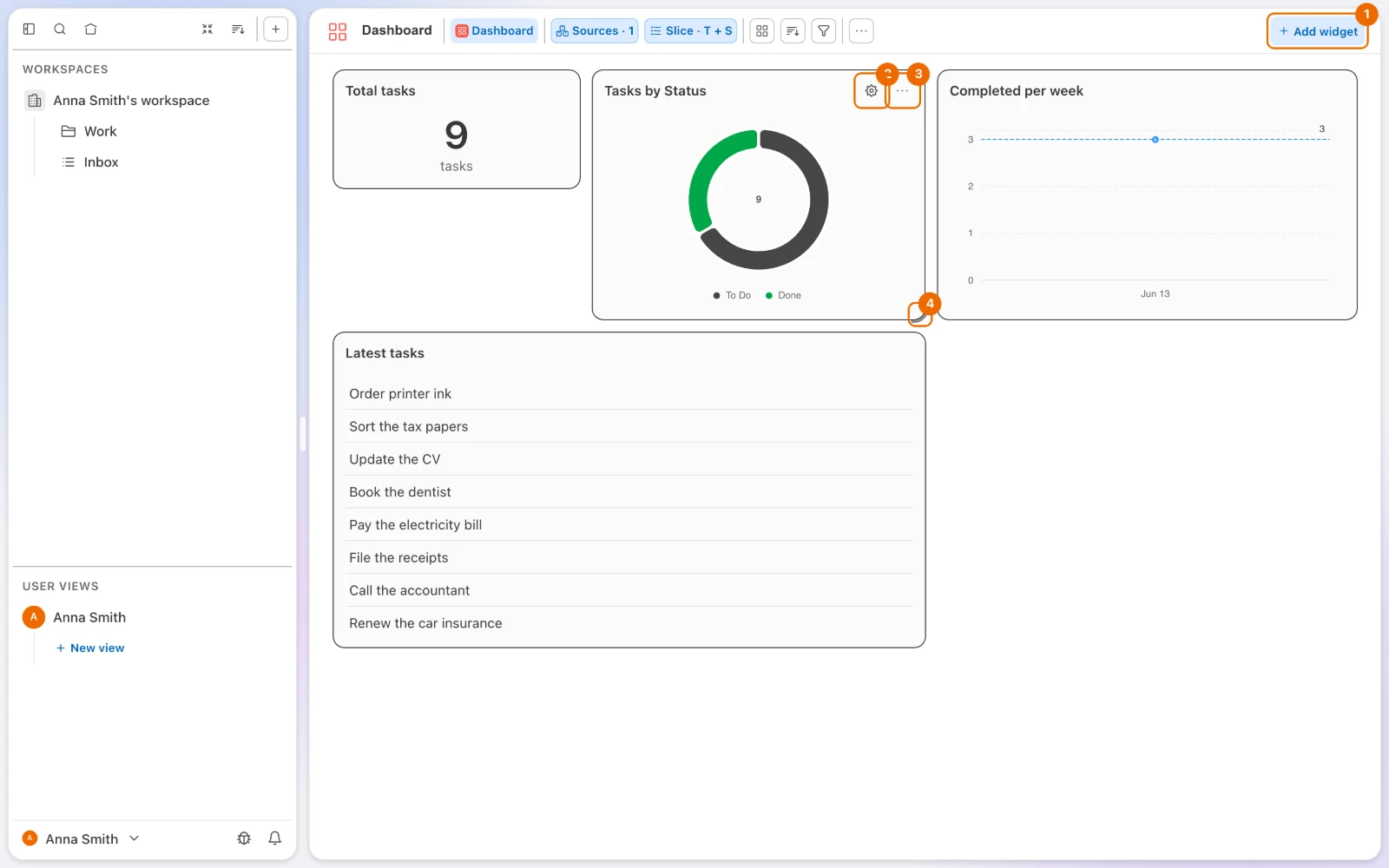
Task: Select the Dashboard view tab
Action: (x=495, y=31)
